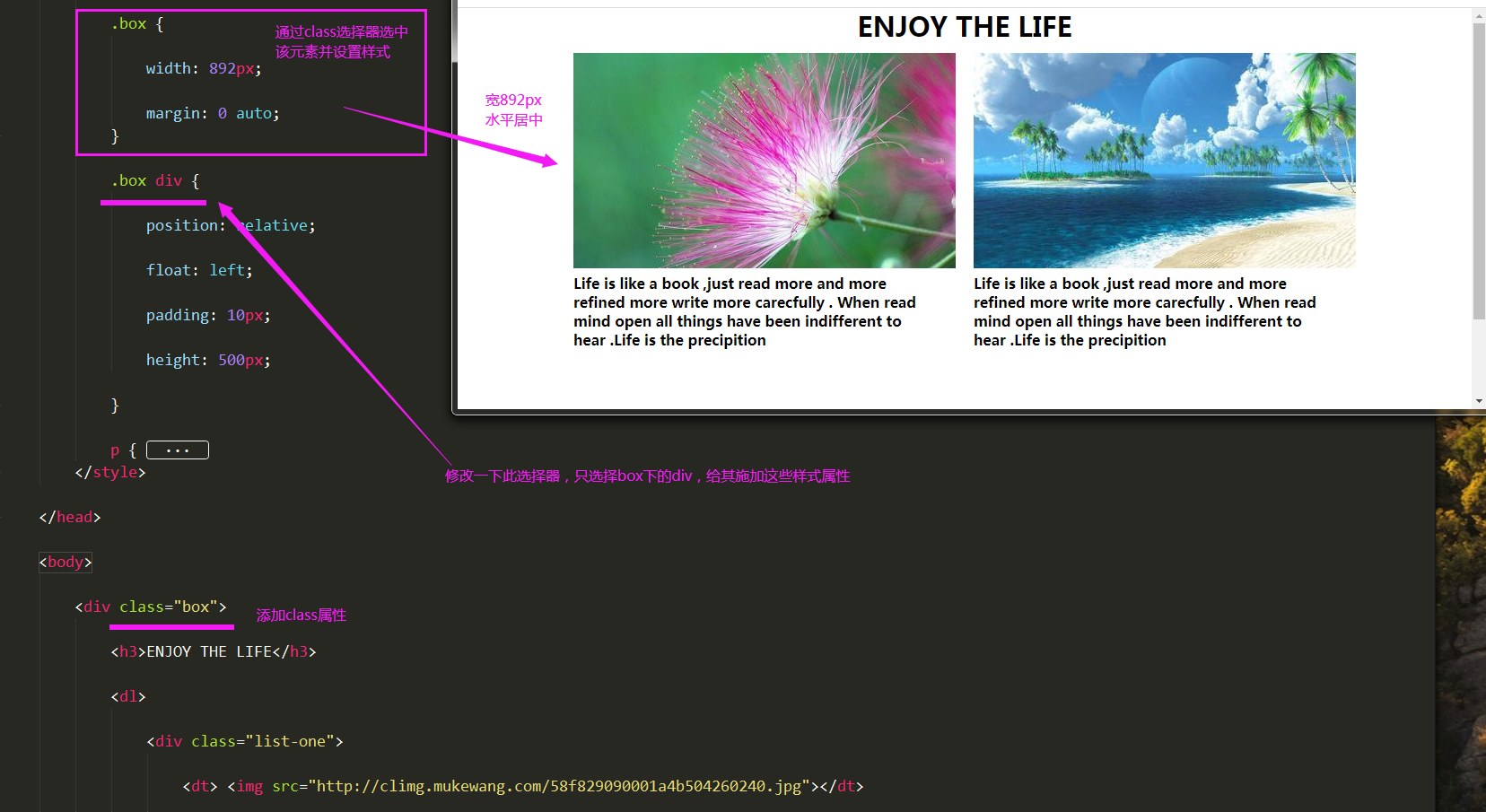The image size is (1486, 812).
Task: Click the paragraph below the flower image
Action: [745, 312]
